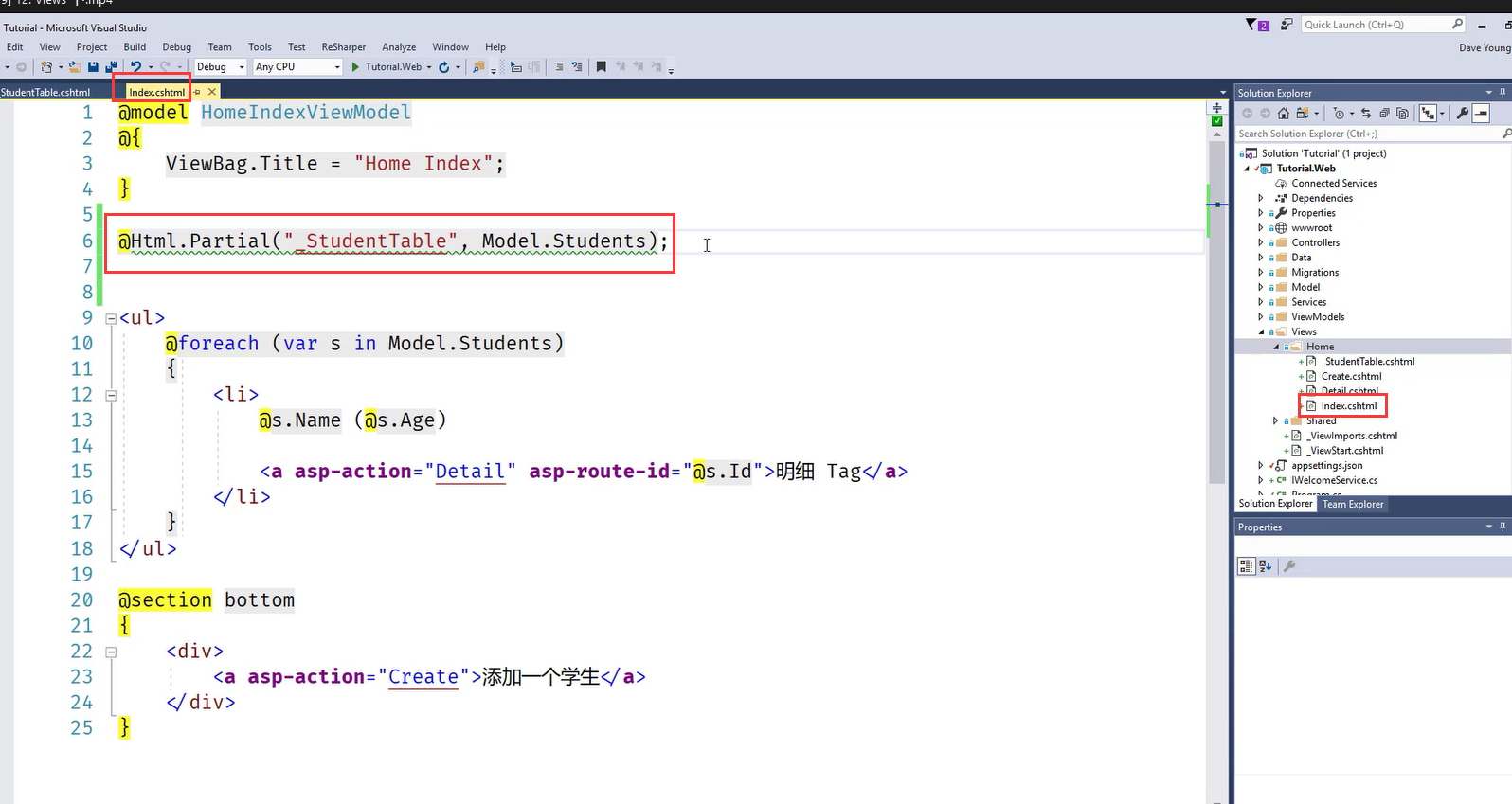Collapse the li block at line 12
Screen dimensions: 1512x804
[x=111, y=396]
